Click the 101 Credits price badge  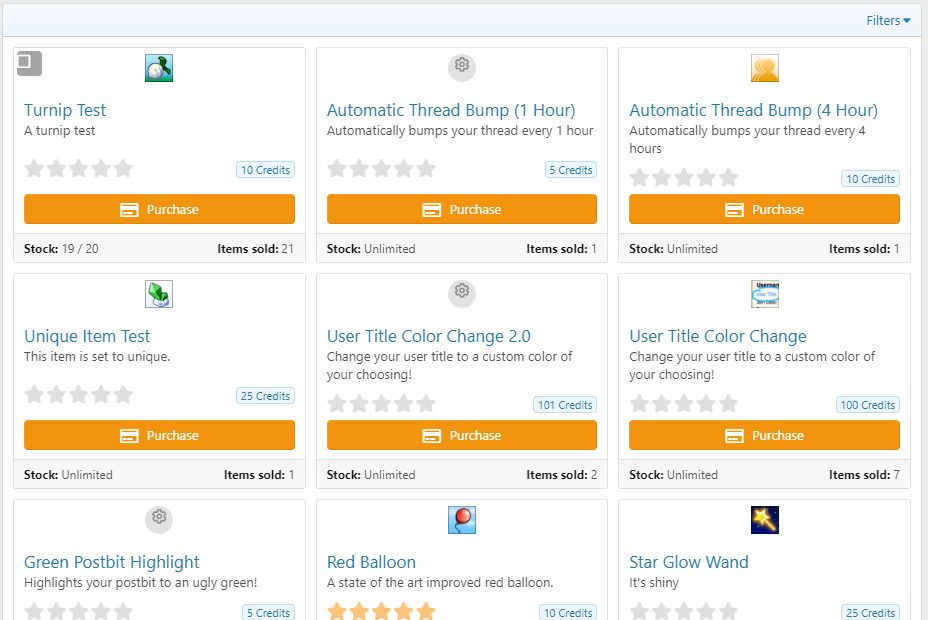pyautogui.click(x=565, y=405)
